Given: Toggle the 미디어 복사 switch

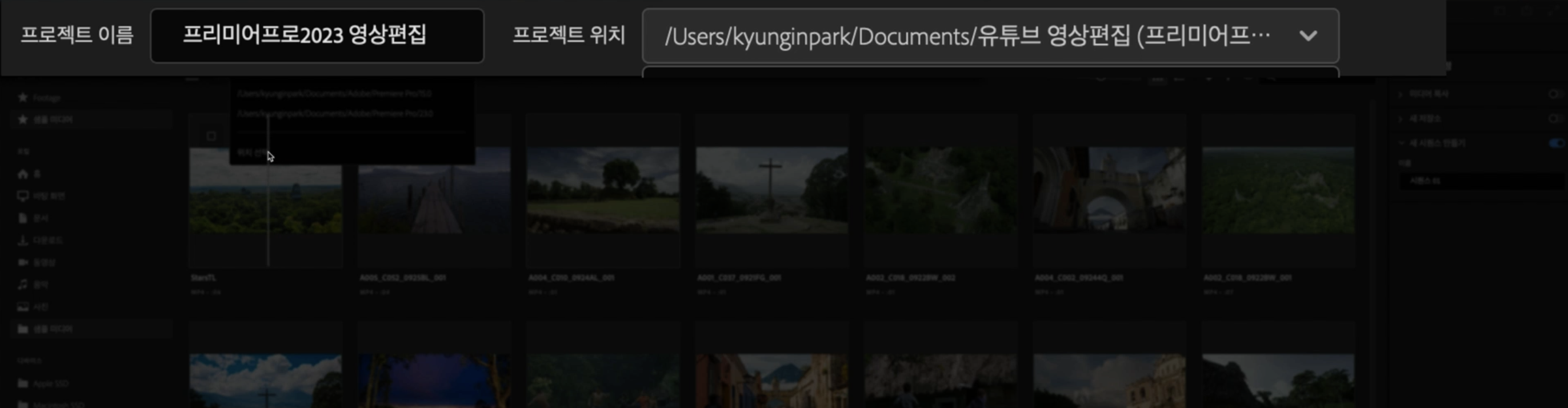Looking at the screenshot, I should pyautogui.click(x=1557, y=94).
